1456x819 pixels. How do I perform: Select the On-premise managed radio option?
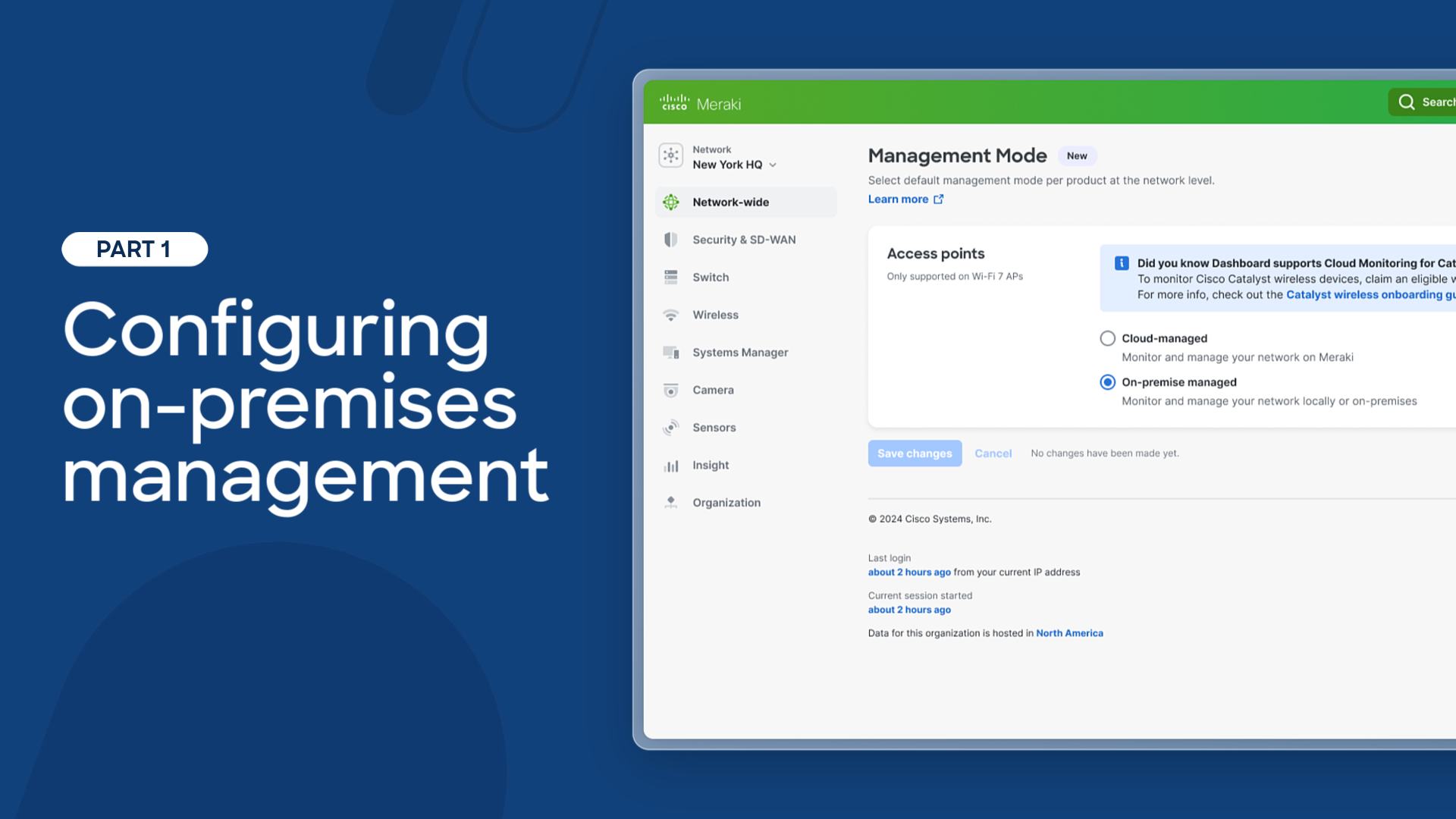[1107, 382]
